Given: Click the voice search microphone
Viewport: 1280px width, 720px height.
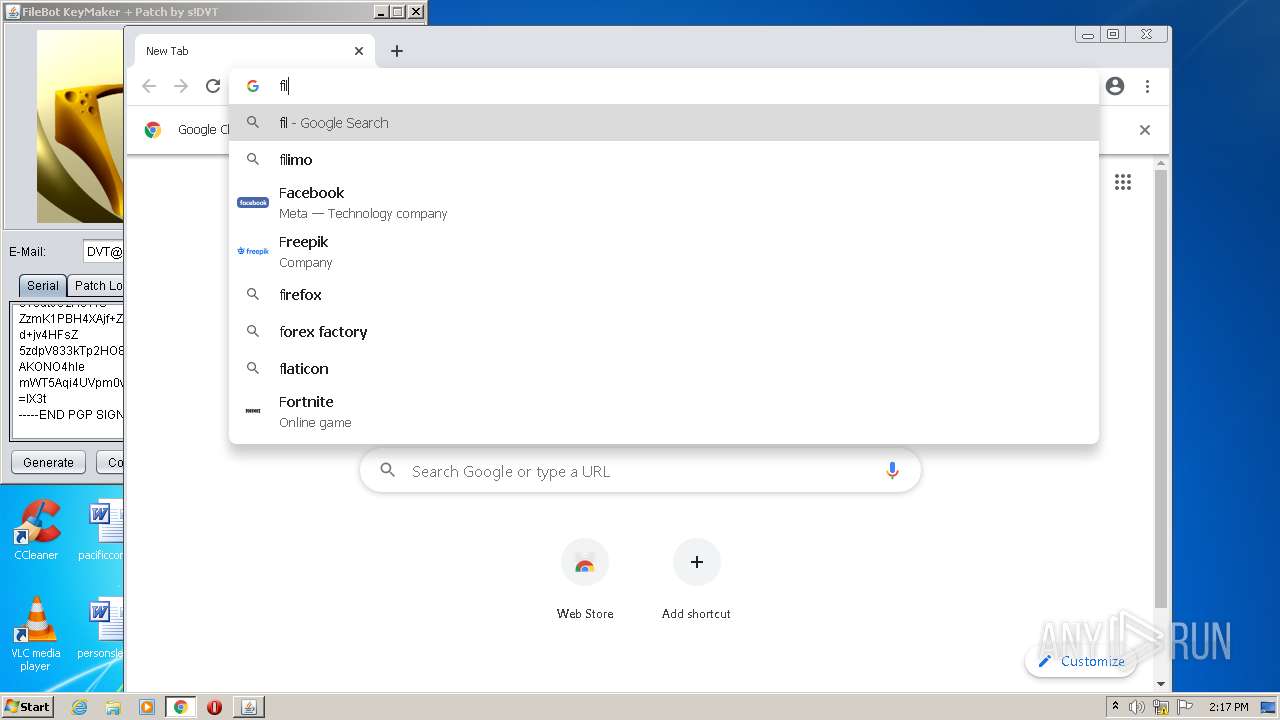Looking at the screenshot, I should pyautogui.click(x=892, y=471).
